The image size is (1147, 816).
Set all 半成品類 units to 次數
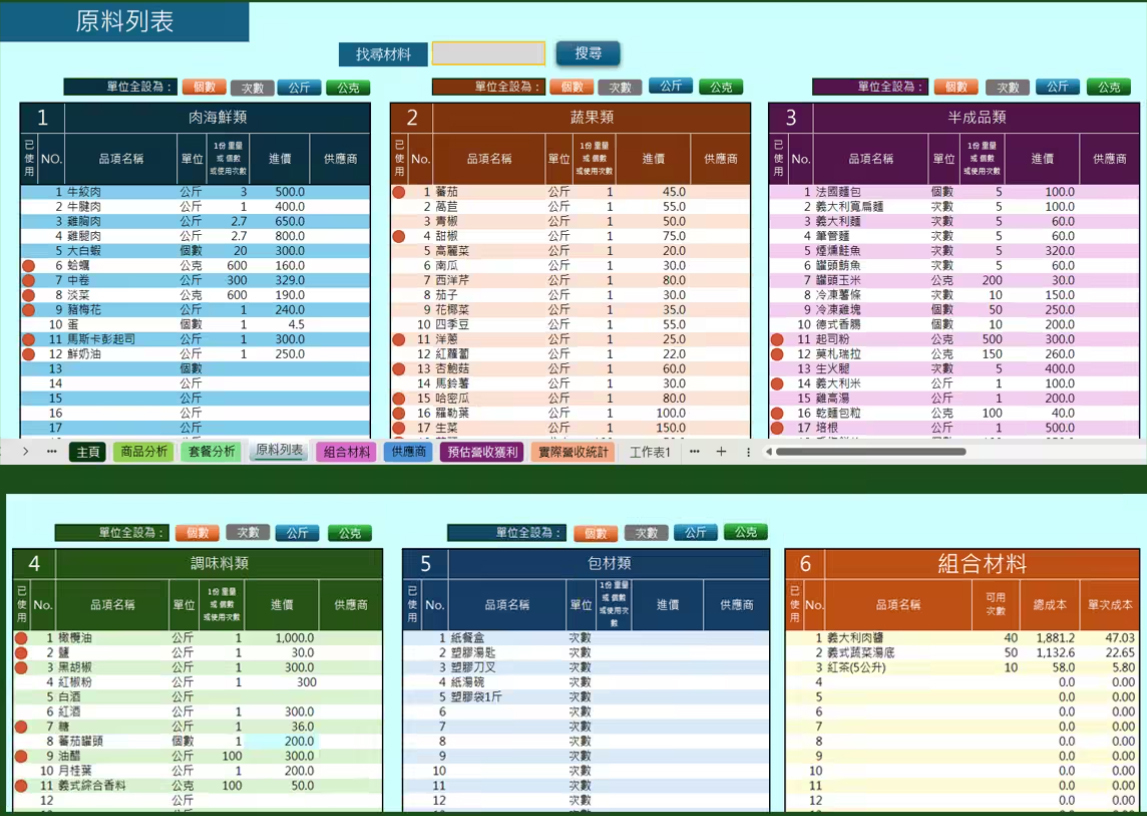coord(1007,88)
